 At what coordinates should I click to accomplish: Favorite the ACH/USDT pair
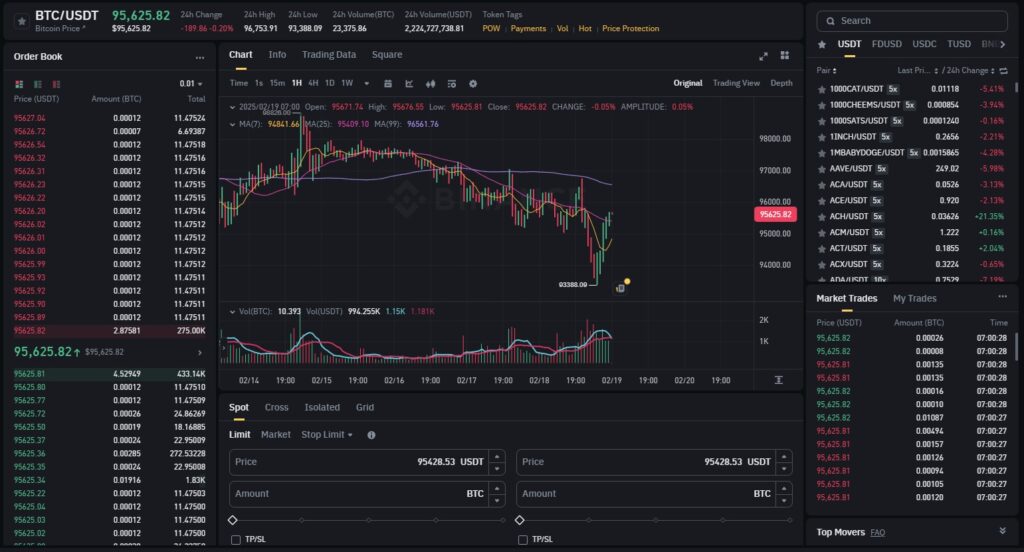tap(822, 217)
